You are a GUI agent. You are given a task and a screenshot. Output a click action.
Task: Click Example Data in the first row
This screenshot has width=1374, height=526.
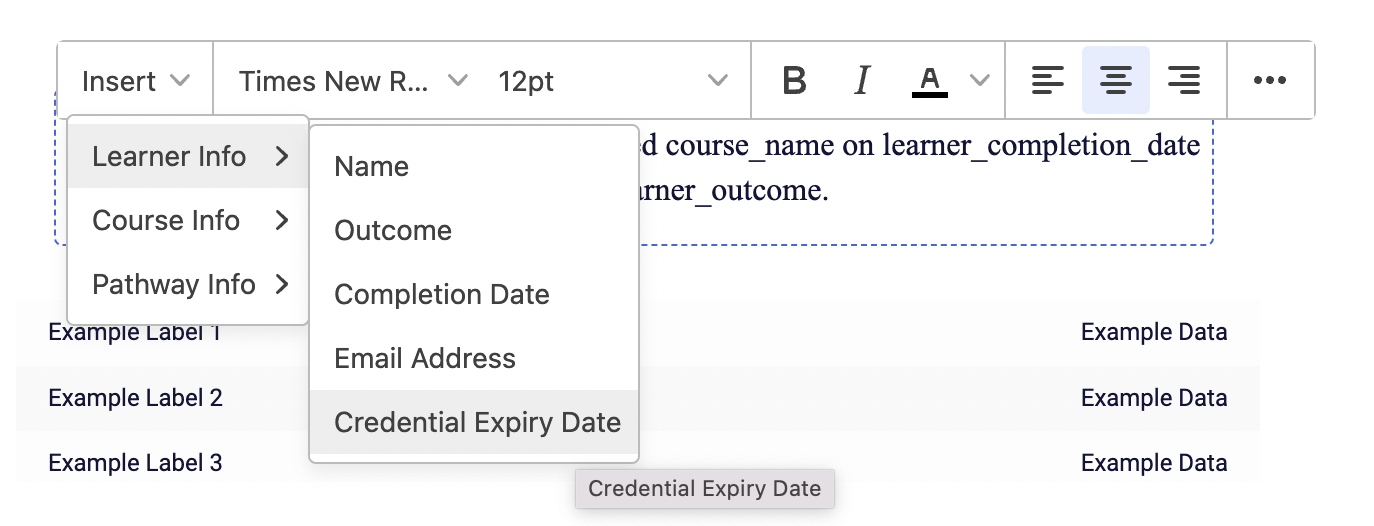1154,332
